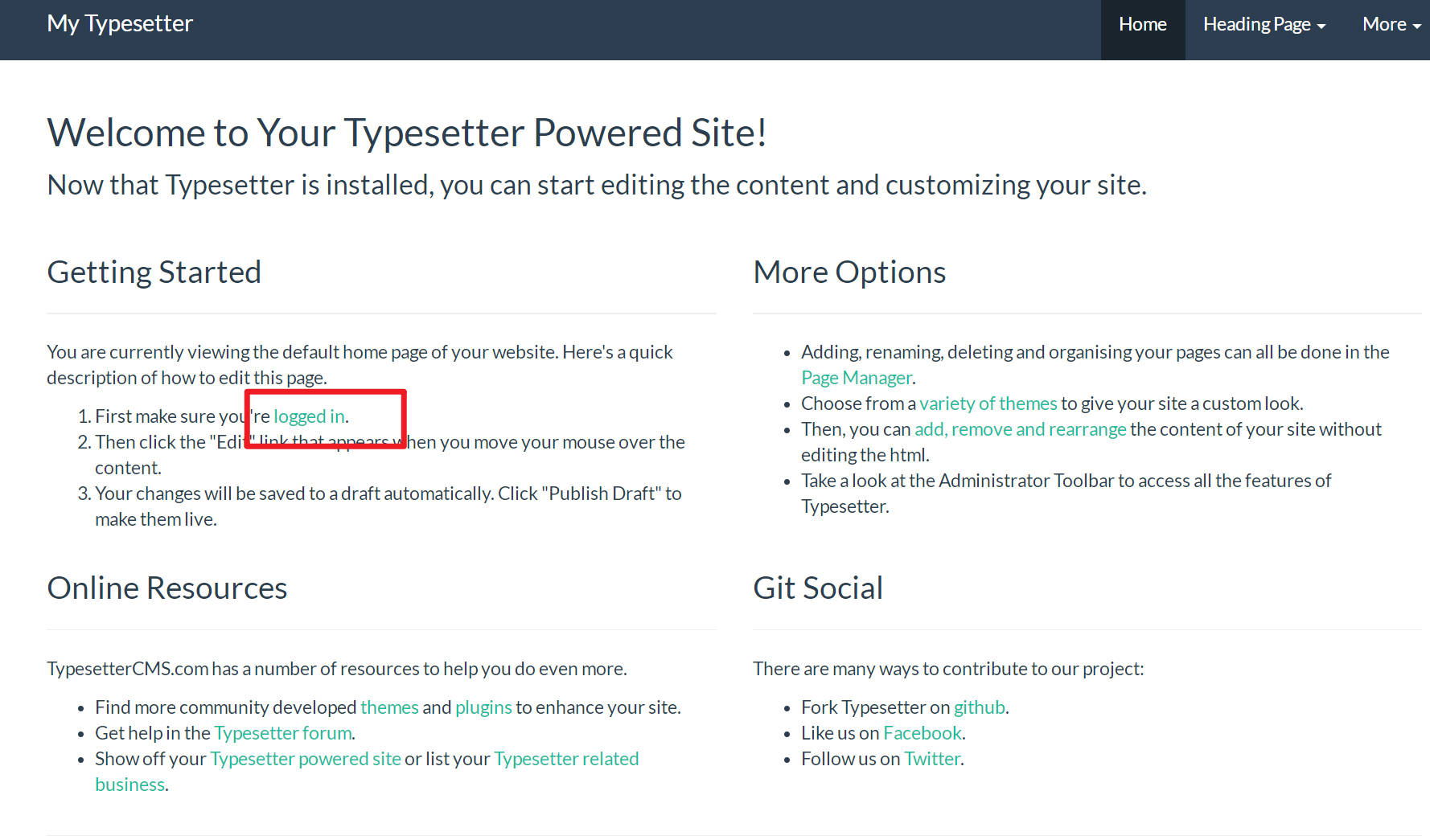1430x840 pixels.
Task: Click the 'Getting Started' heading
Action: coord(154,272)
